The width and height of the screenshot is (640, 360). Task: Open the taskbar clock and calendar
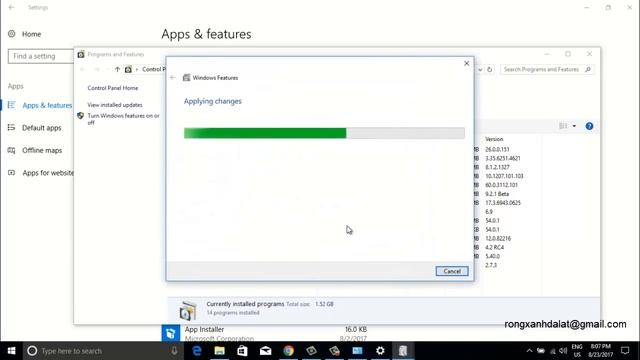coord(600,351)
